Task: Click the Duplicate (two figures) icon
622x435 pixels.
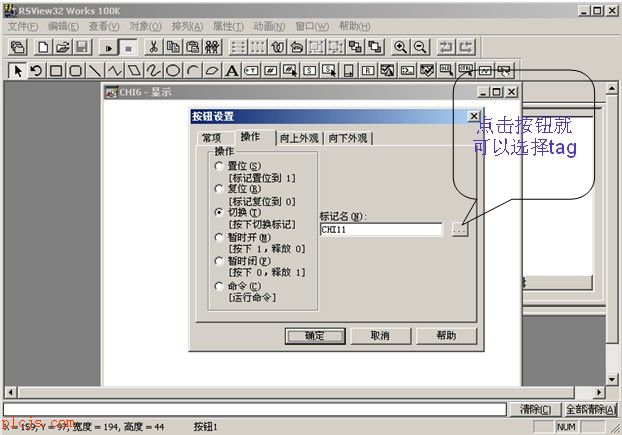Action: [x=212, y=48]
